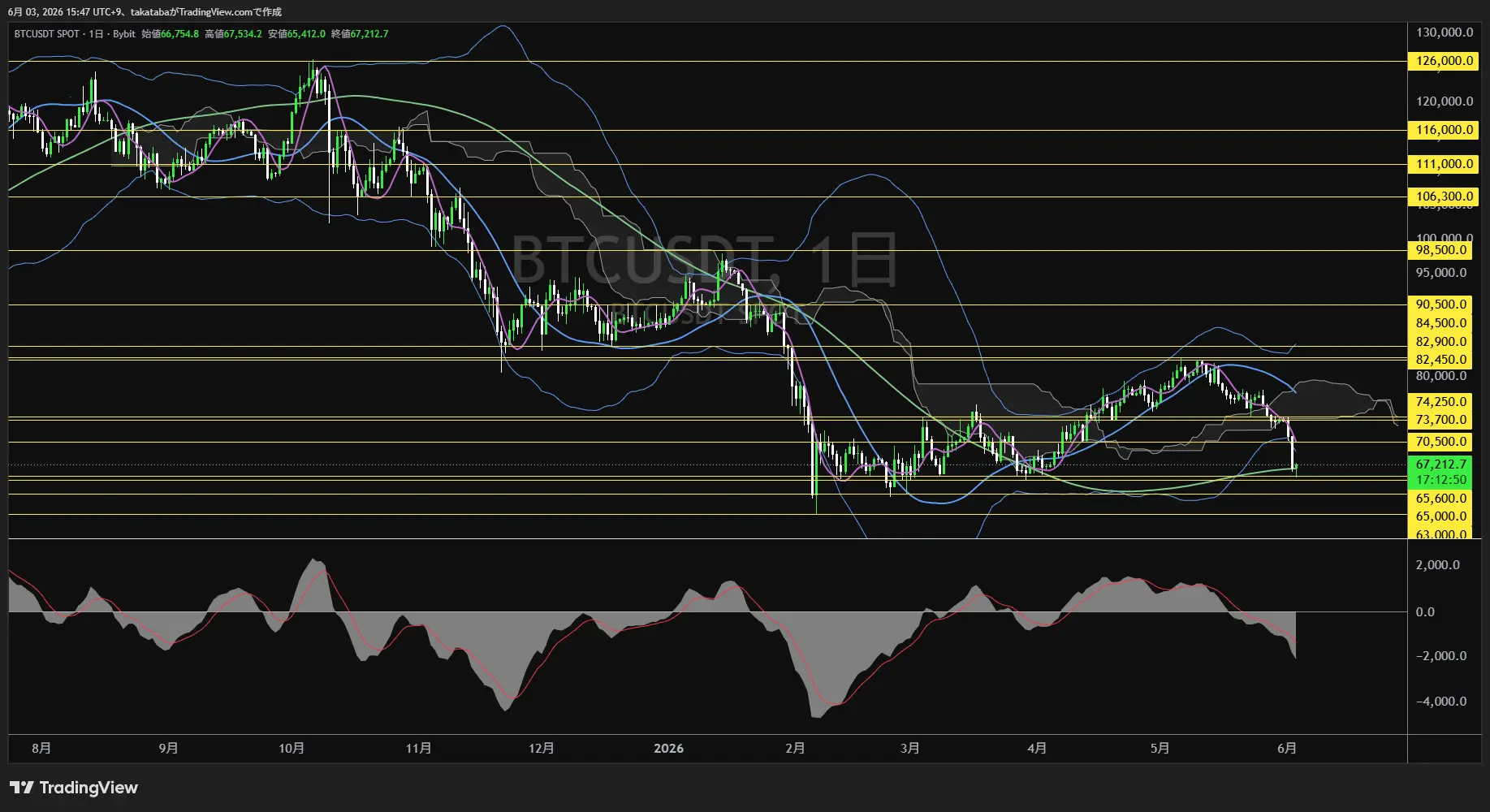
Task: Click the TradingView logo at bottom left
Action: (x=74, y=788)
